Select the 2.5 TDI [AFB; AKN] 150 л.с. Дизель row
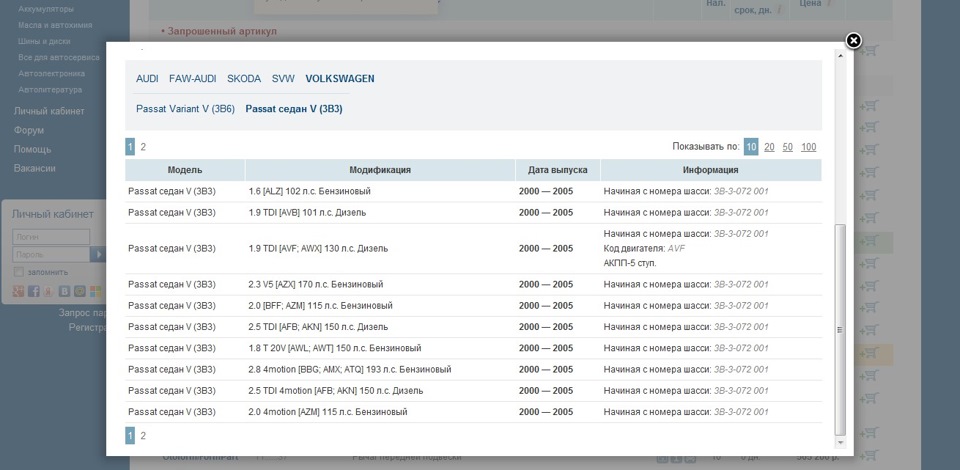 tap(473, 327)
